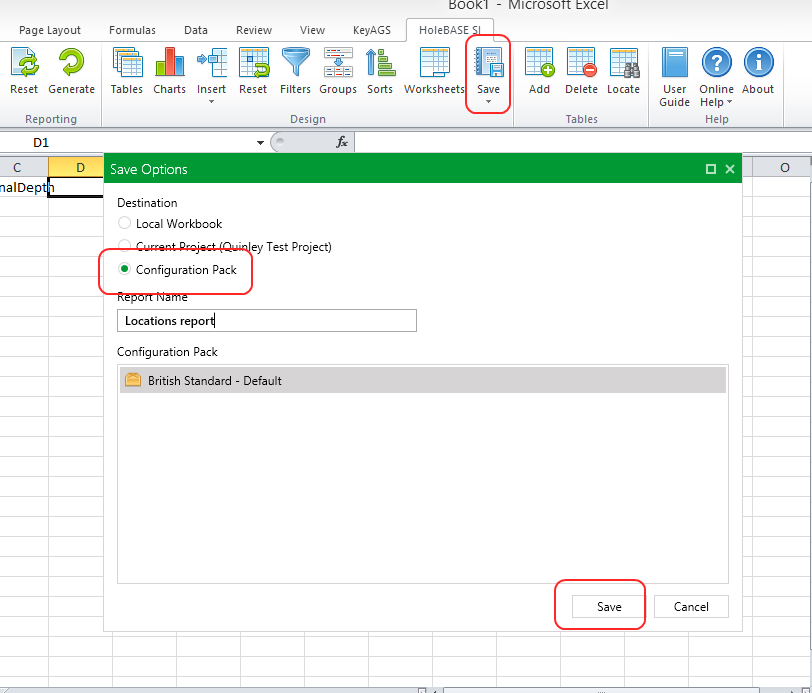The image size is (812, 693).
Task: Expand the ribbon Save dropdown arrow
Action: [x=488, y=102]
